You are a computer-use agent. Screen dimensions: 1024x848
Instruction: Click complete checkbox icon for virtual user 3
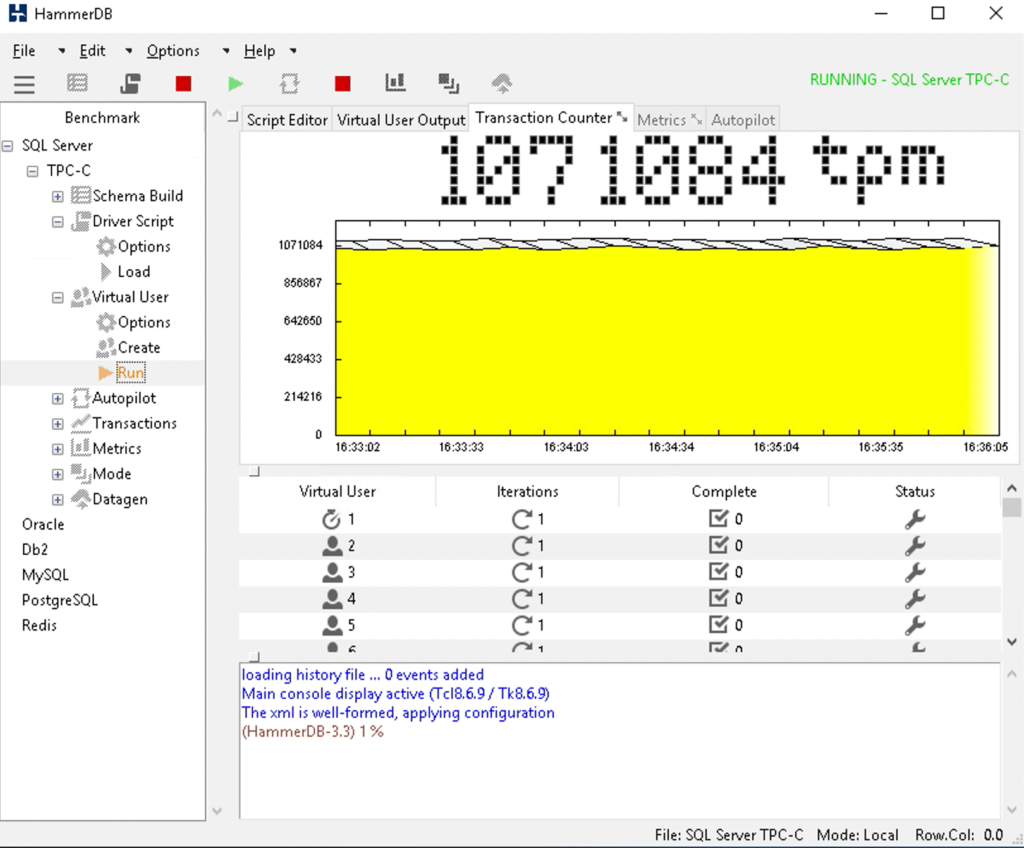click(x=718, y=572)
